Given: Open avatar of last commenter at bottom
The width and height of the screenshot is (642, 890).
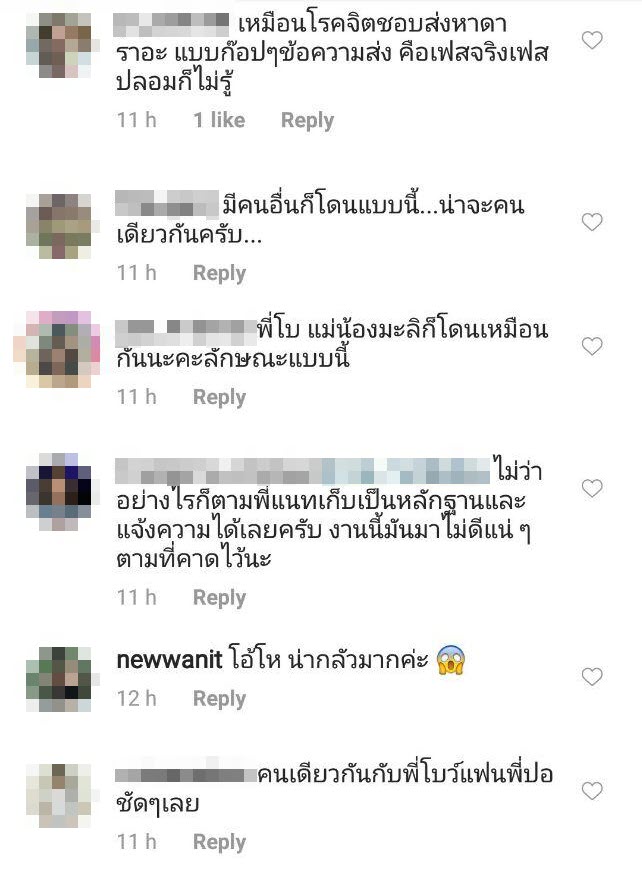Looking at the screenshot, I should pos(59,796).
